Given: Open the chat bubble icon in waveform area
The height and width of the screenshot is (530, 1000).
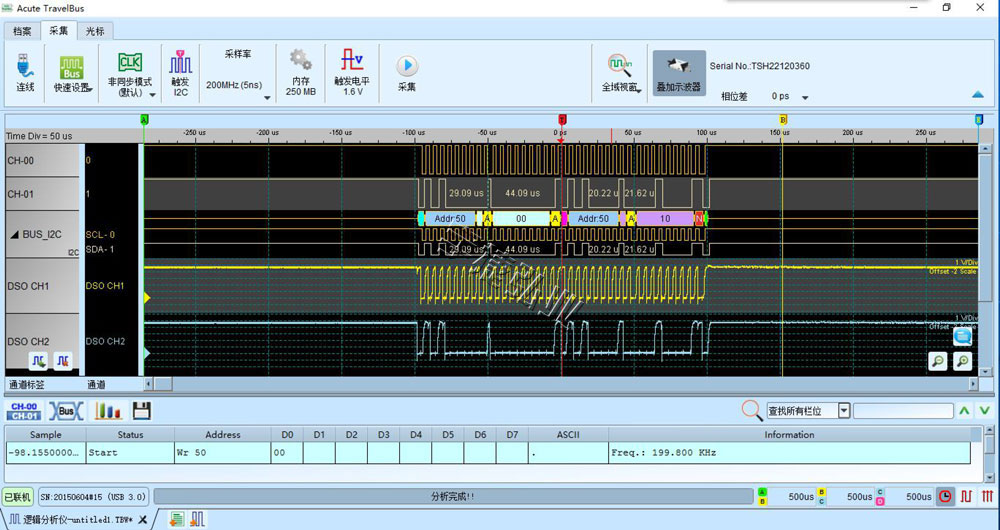Looking at the screenshot, I should [x=962, y=336].
